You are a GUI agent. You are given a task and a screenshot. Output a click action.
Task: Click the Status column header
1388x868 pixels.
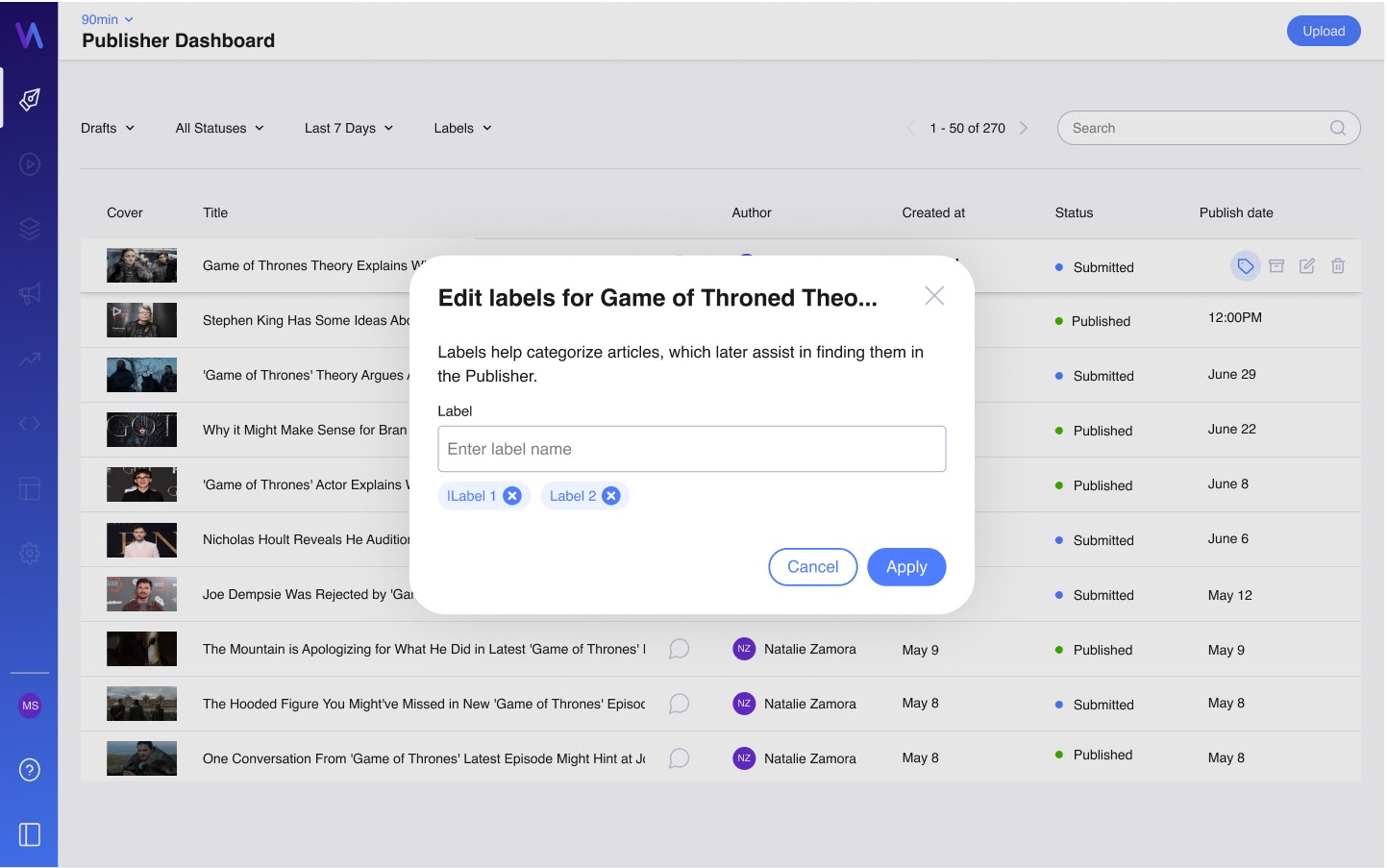1074,212
